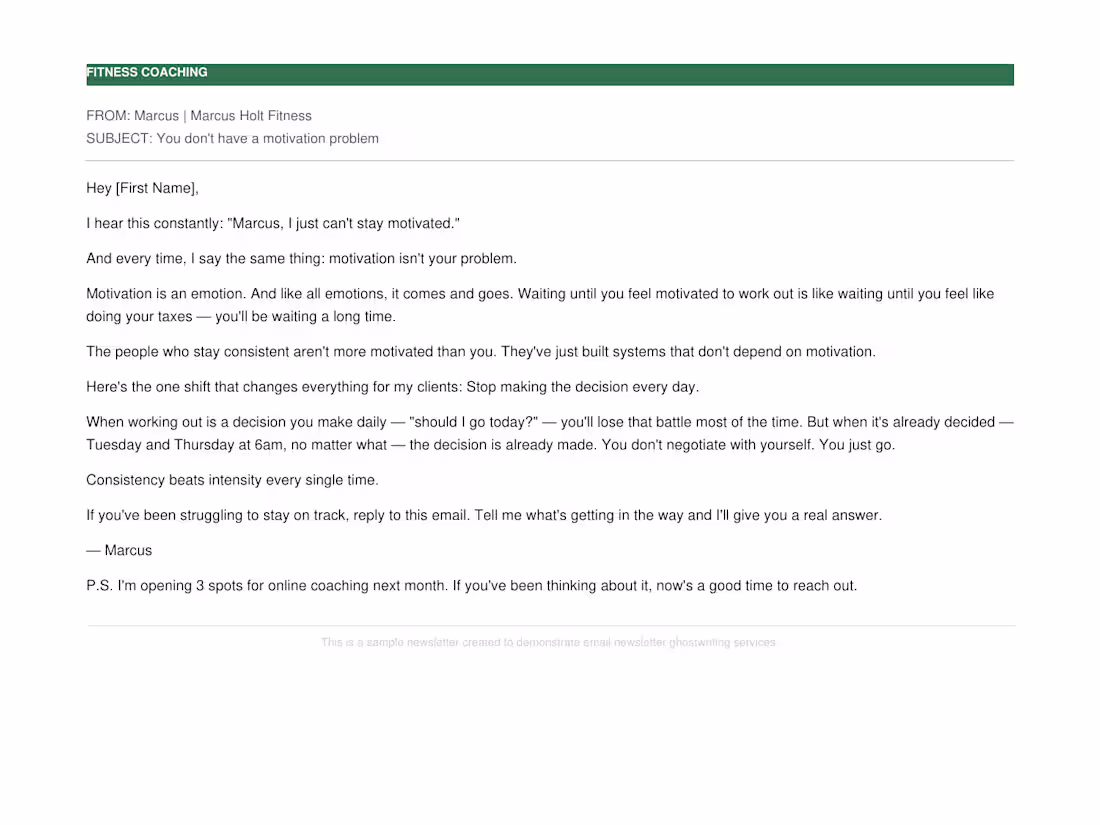
Task: Click the Hey [First Name] greeting
Action: coord(142,188)
